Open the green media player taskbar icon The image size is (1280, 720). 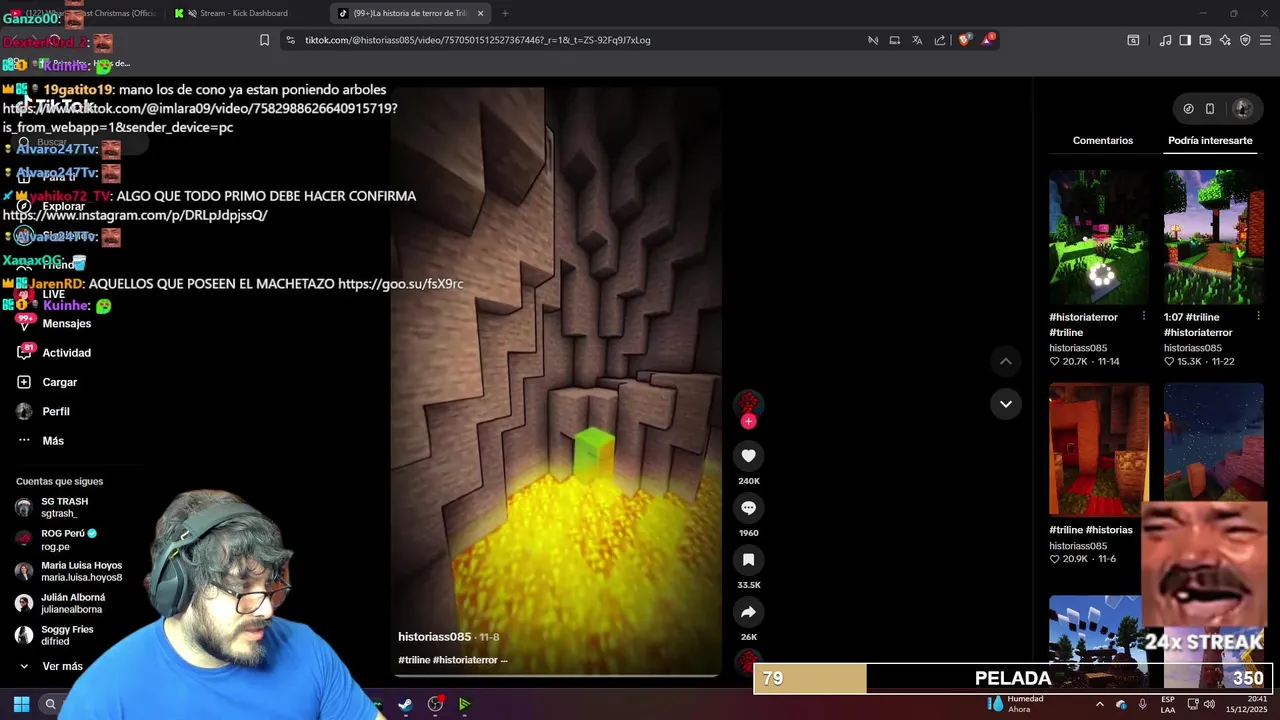click(465, 704)
